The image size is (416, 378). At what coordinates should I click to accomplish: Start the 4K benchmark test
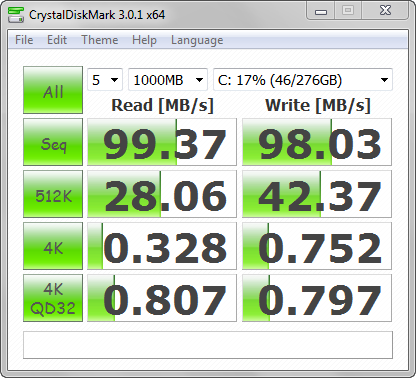click(x=53, y=246)
